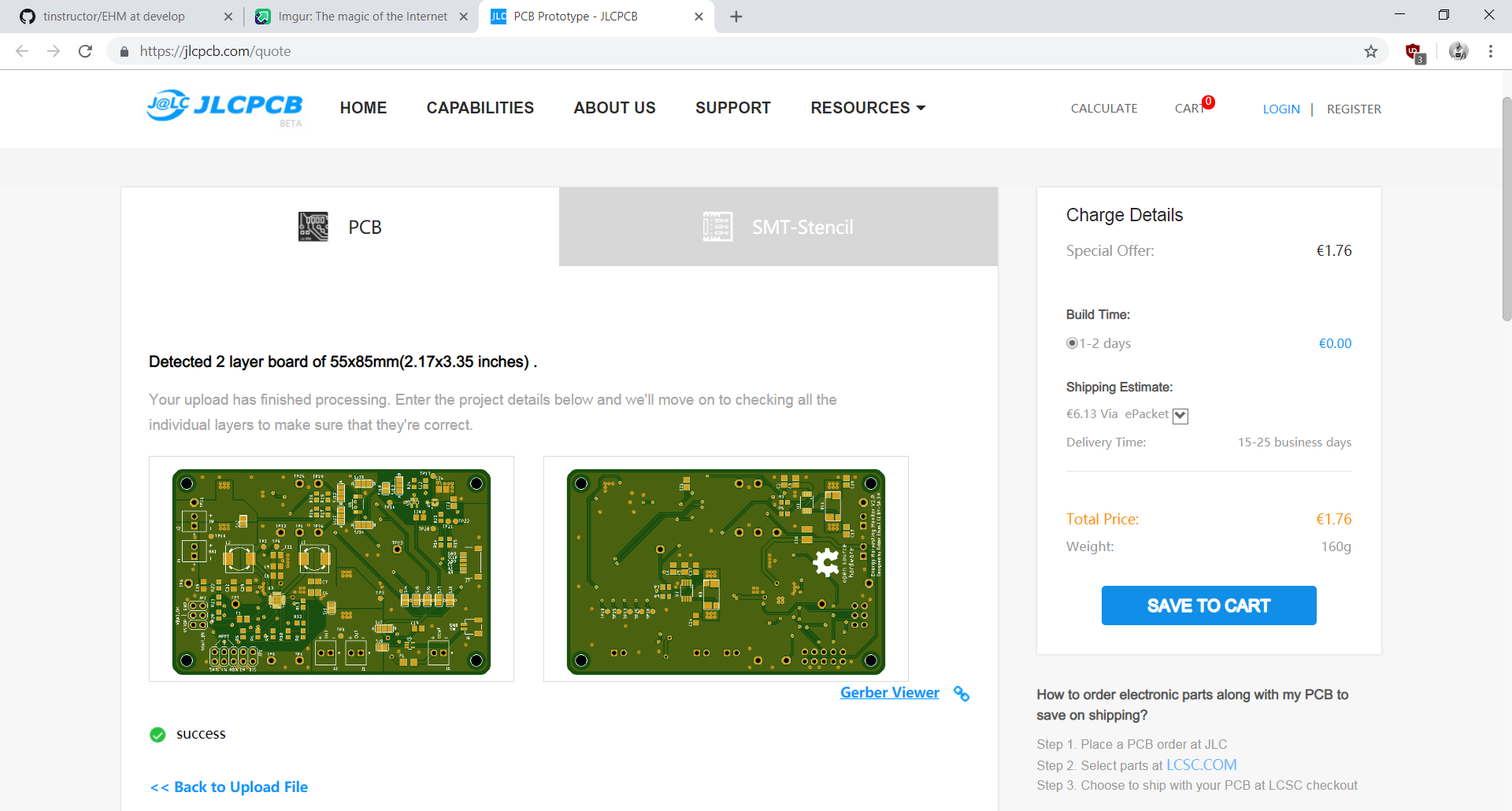This screenshot has width=1512, height=811.
Task: Click the JLCPCB logo
Action: point(224,106)
